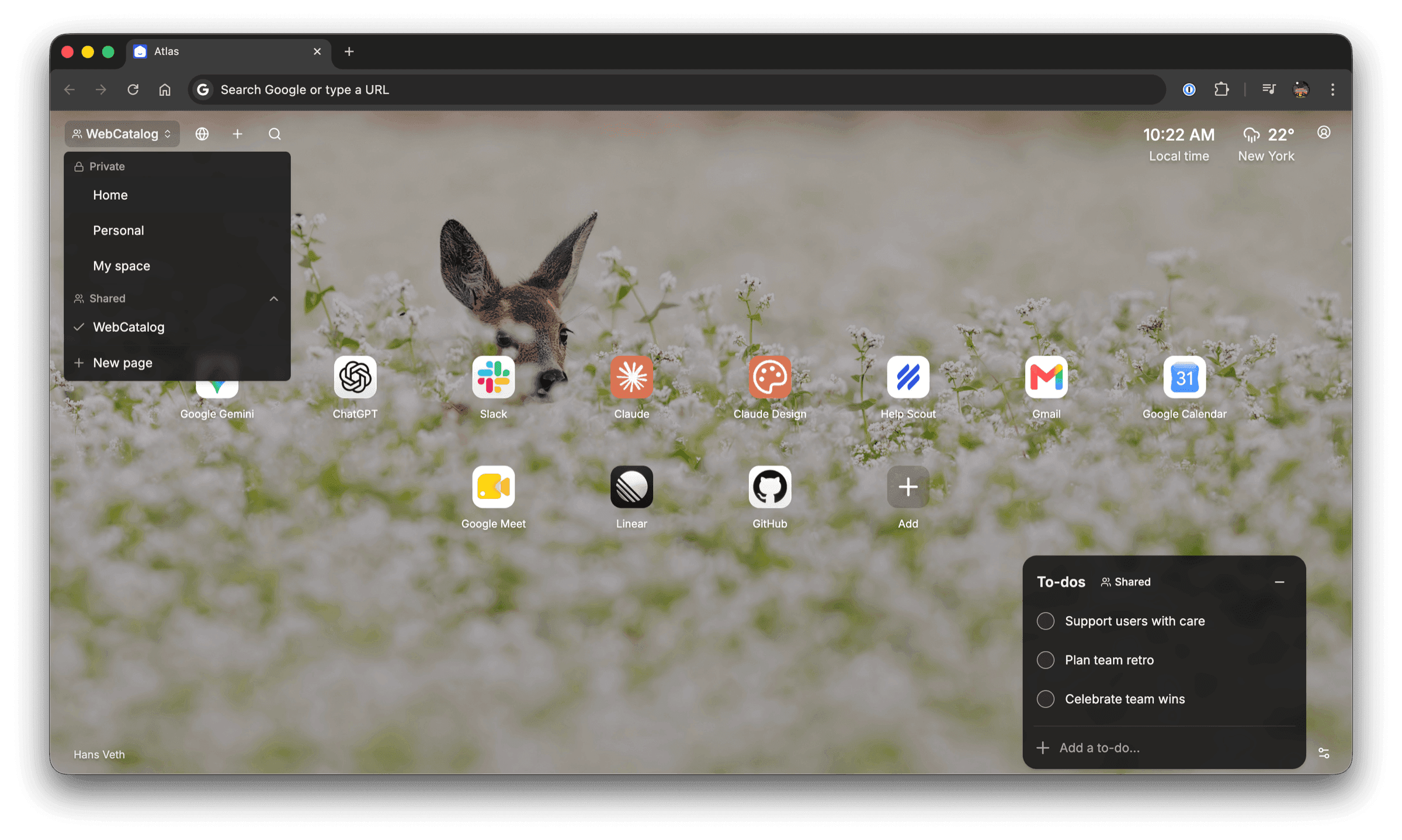Viewport: 1402px width, 840px height.
Task: Mark Plan team retro as done
Action: click(1045, 659)
